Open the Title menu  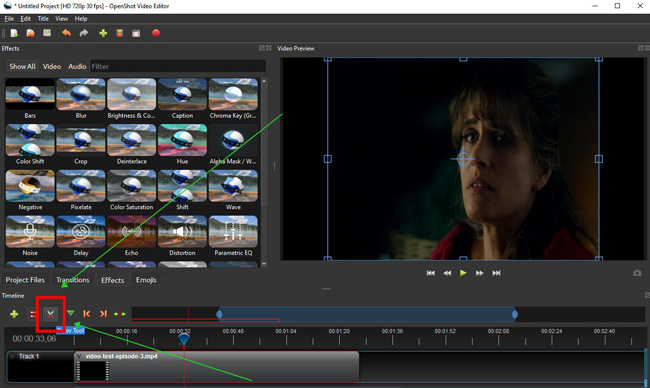tap(43, 19)
